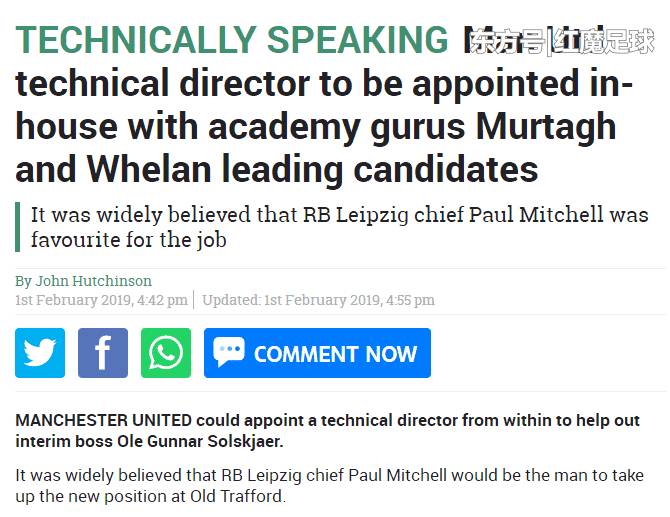Screen dimensions: 670x517
Task: Click the speech bubble comment icon
Action: [x=229, y=352]
